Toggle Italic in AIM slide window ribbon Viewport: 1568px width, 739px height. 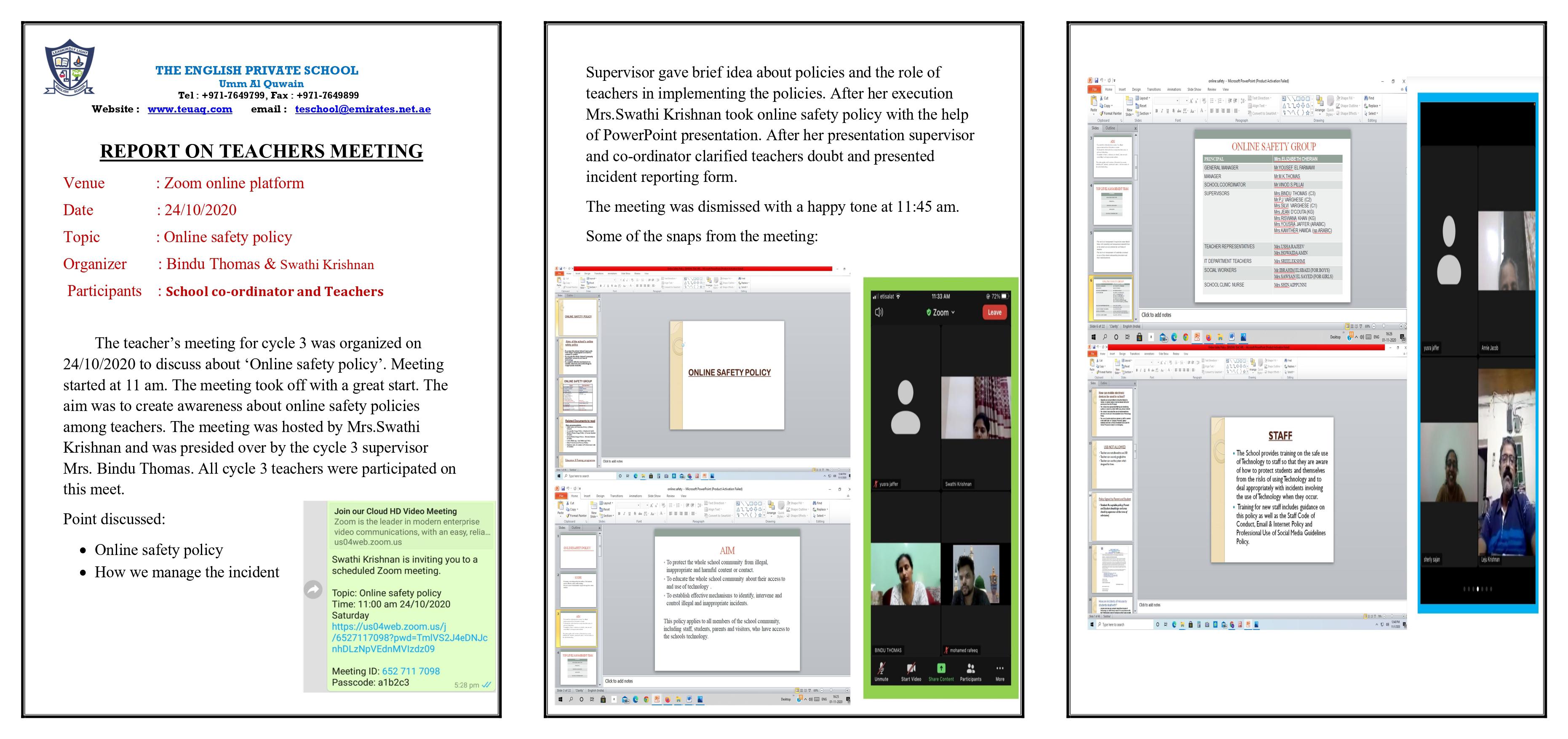pyautogui.click(x=624, y=514)
